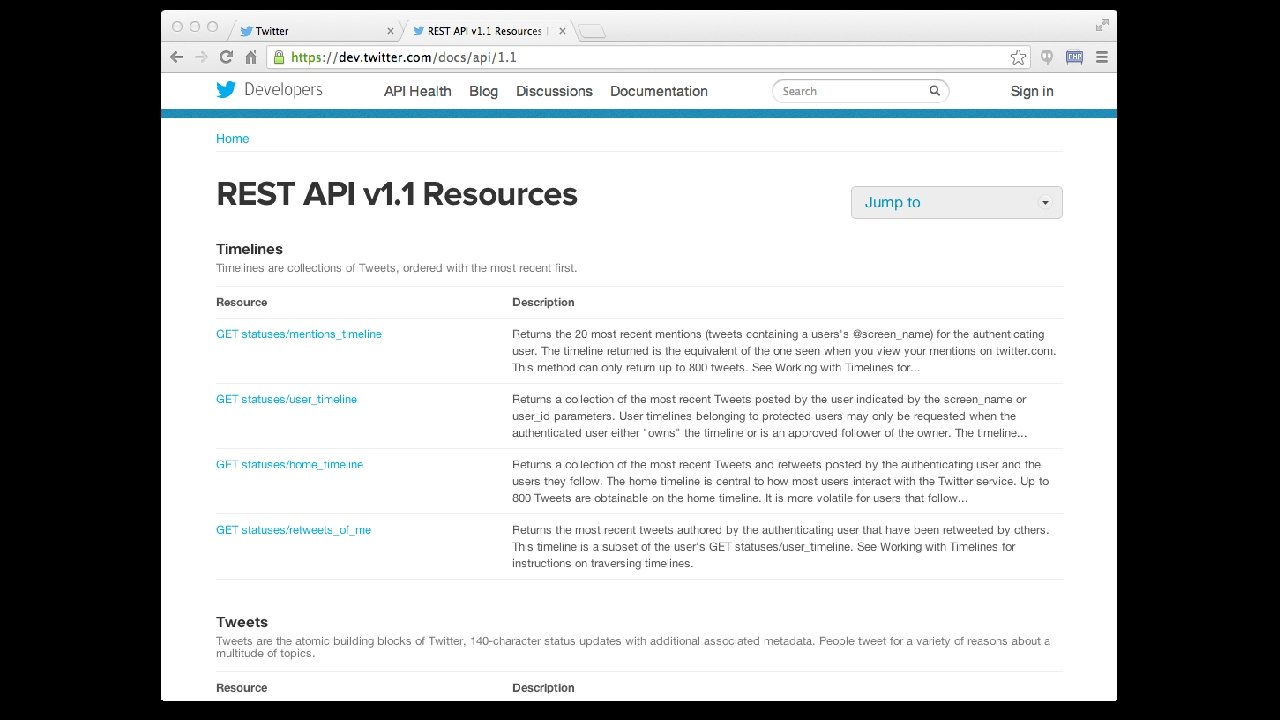Image resolution: width=1280 pixels, height=720 pixels.
Task: Open the Documentation nav item
Action: coord(658,91)
